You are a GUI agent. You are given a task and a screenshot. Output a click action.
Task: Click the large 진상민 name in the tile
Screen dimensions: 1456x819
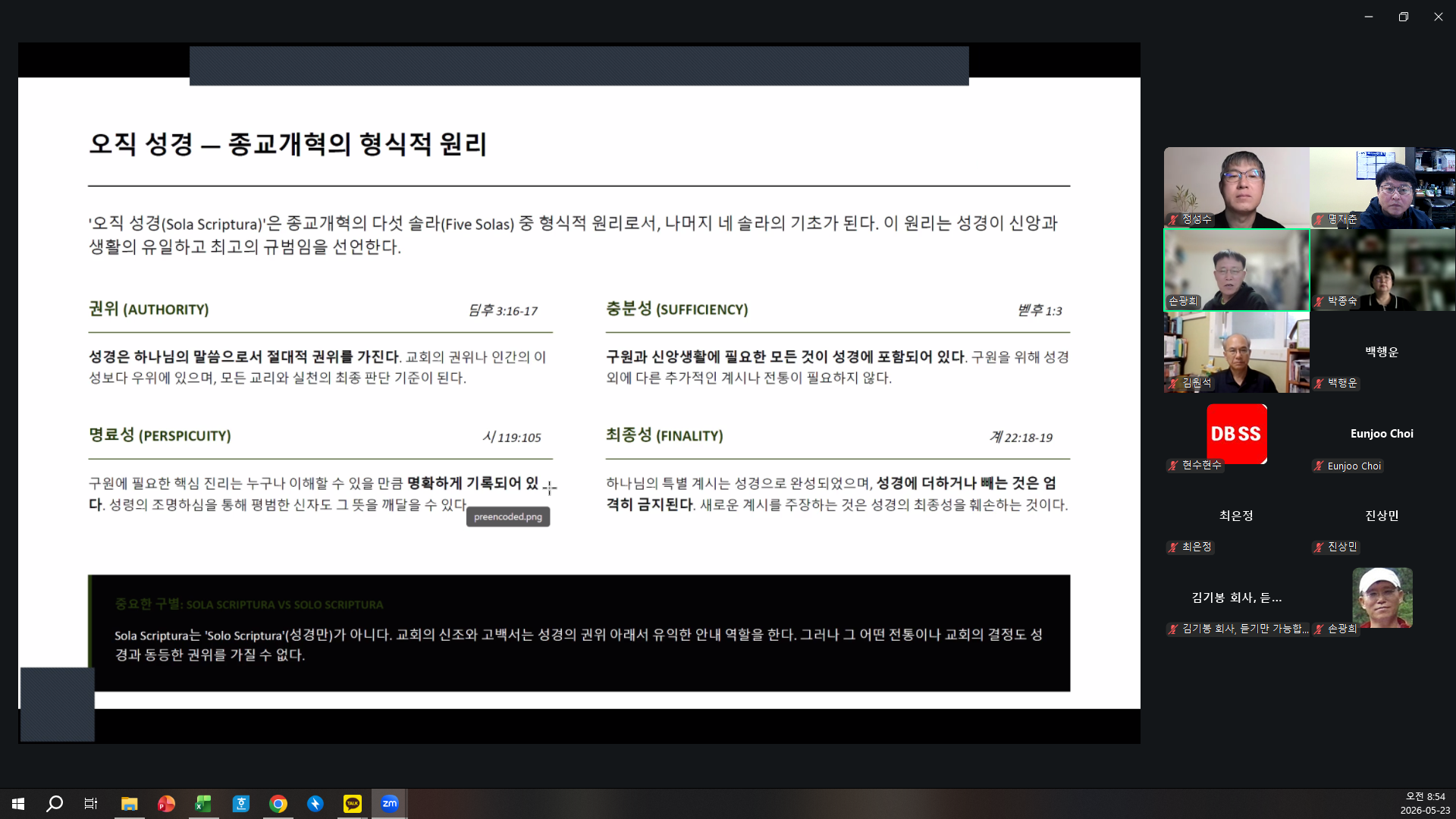coord(1382,516)
